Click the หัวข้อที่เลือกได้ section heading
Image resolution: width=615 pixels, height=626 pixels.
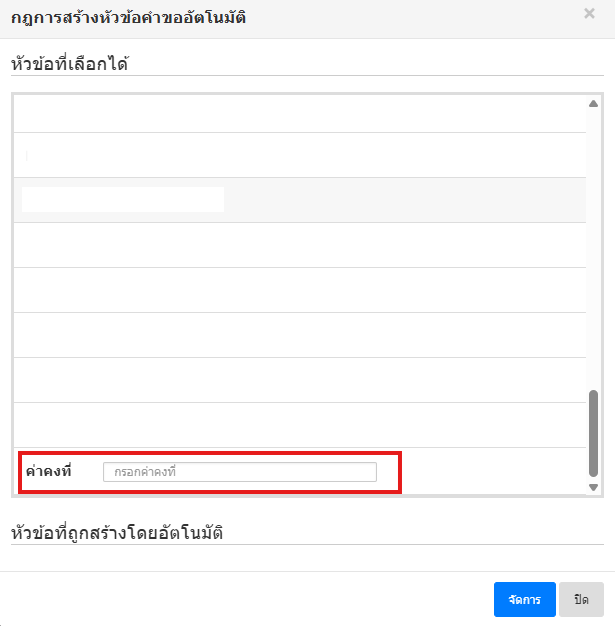coord(70,64)
